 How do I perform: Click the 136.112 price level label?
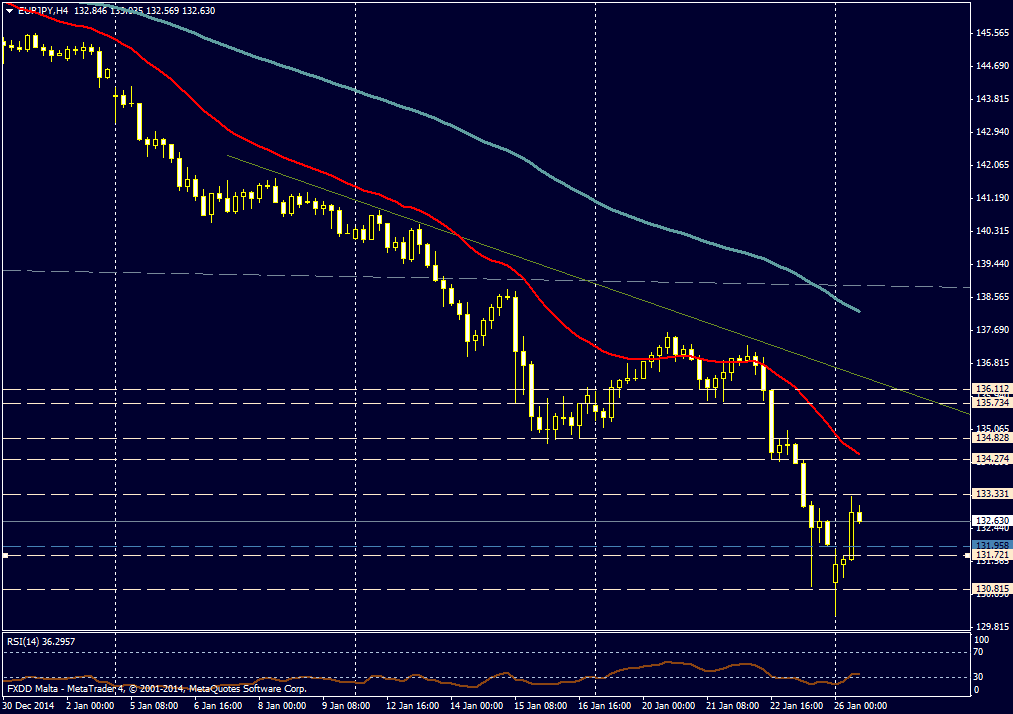pyautogui.click(x=989, y=389)
